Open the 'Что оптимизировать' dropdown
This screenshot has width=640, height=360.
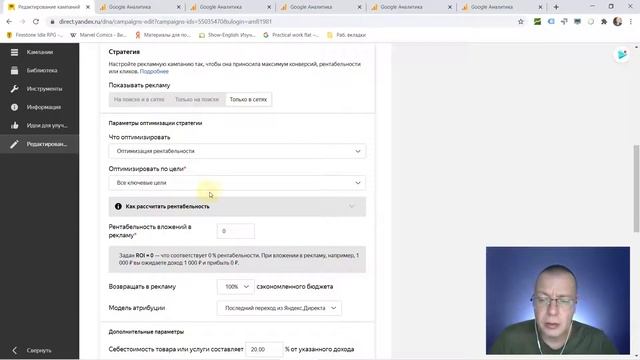click(x=237, y=151)
